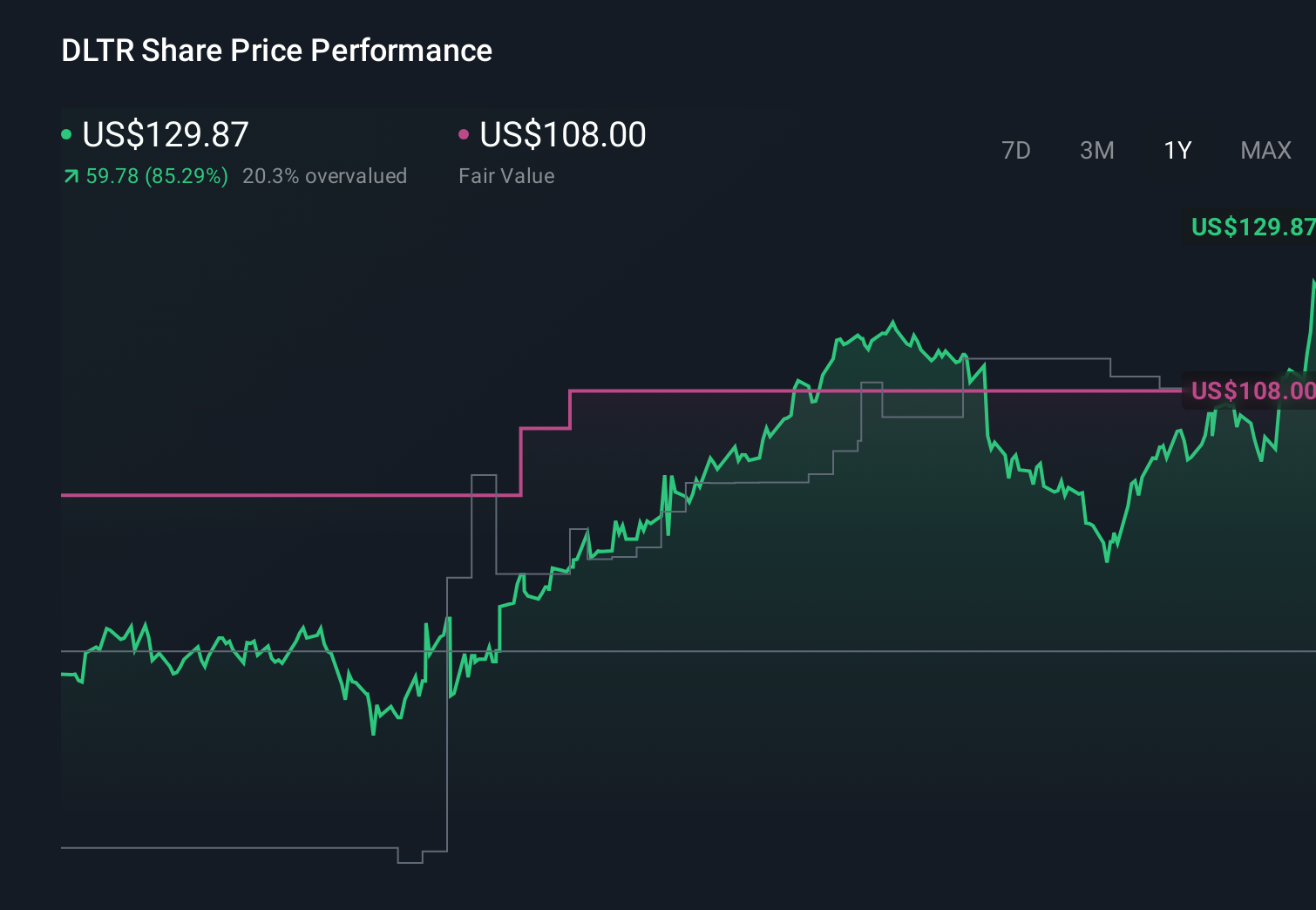Click the pink dot beside US$108.00
The width and height of the screenshot is (1316, 910).
pos(465,133)
